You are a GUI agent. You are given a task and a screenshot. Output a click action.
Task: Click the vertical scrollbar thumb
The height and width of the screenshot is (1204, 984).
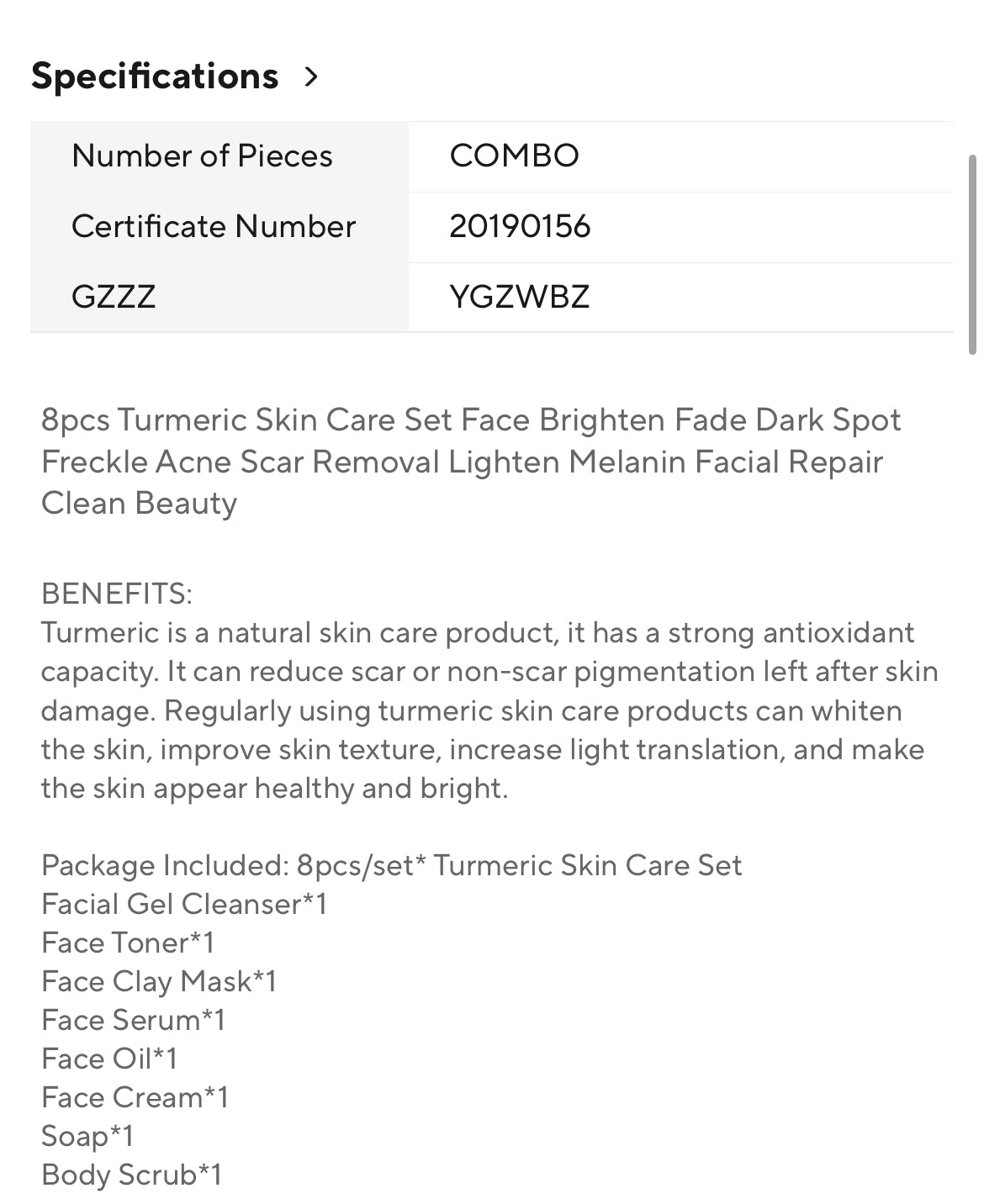[x=972, y=254]
